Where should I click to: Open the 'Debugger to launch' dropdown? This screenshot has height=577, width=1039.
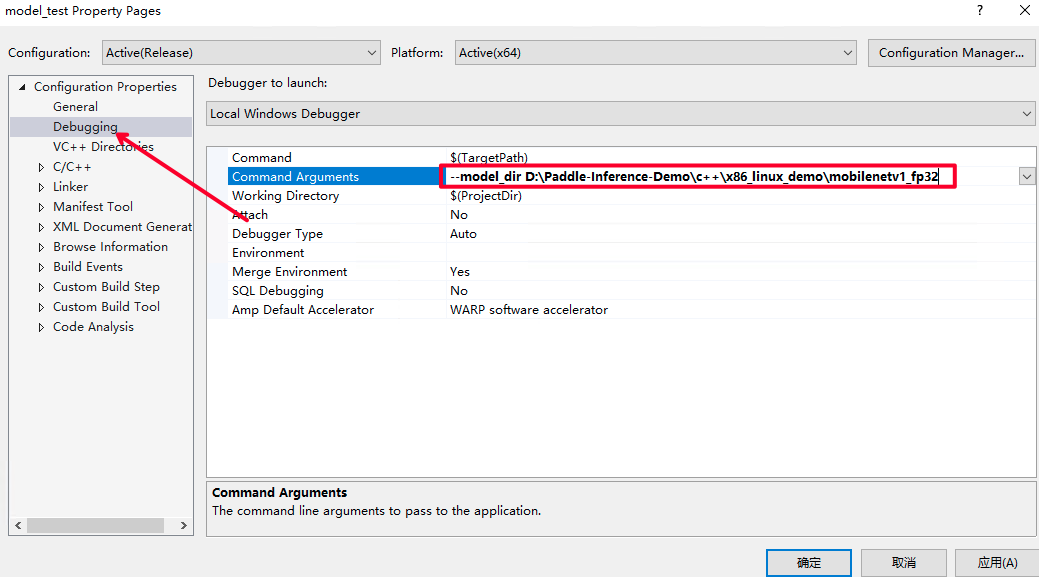1025,113
